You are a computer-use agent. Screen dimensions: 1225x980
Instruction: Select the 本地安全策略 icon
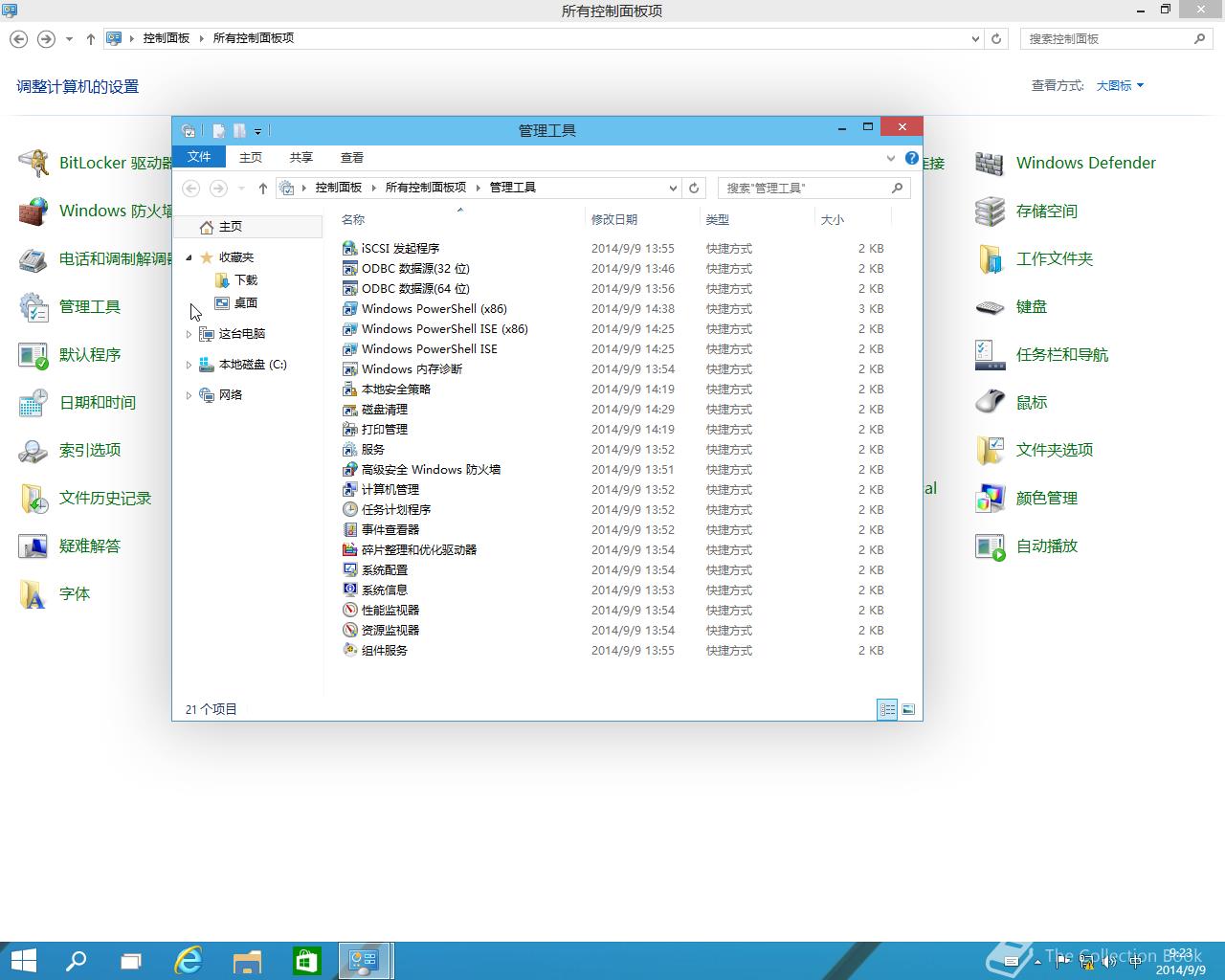(x=350, y=389)
